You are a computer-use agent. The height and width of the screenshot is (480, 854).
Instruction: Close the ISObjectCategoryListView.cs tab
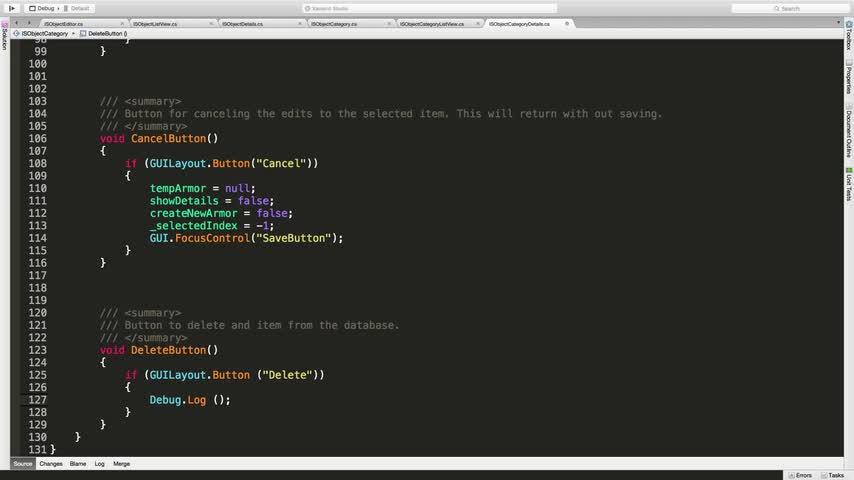[x=478, y=23]
